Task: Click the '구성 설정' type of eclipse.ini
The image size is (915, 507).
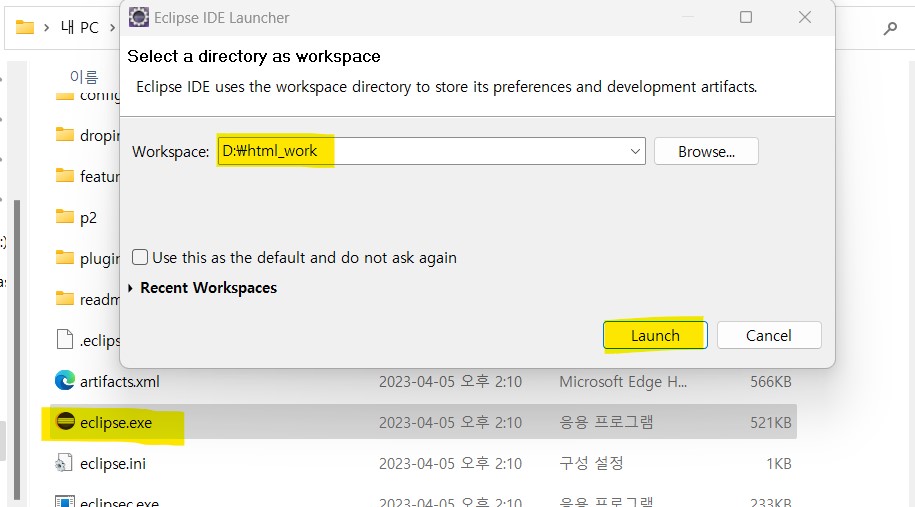Action: [x=591, y=463]
